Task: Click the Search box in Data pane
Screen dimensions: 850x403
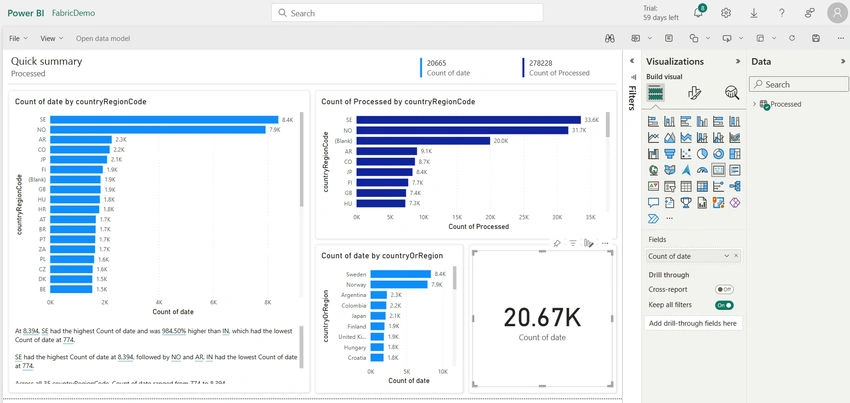Action: click(x=799, y=84)
